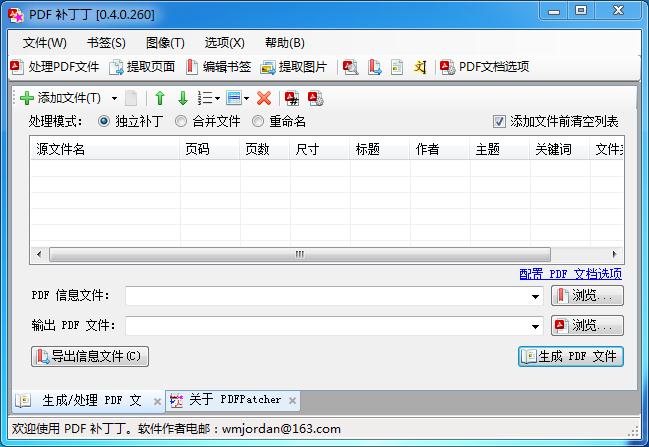Open the 图像(T) menu
This screenshot has height=447, width=649.
(165, 43)
